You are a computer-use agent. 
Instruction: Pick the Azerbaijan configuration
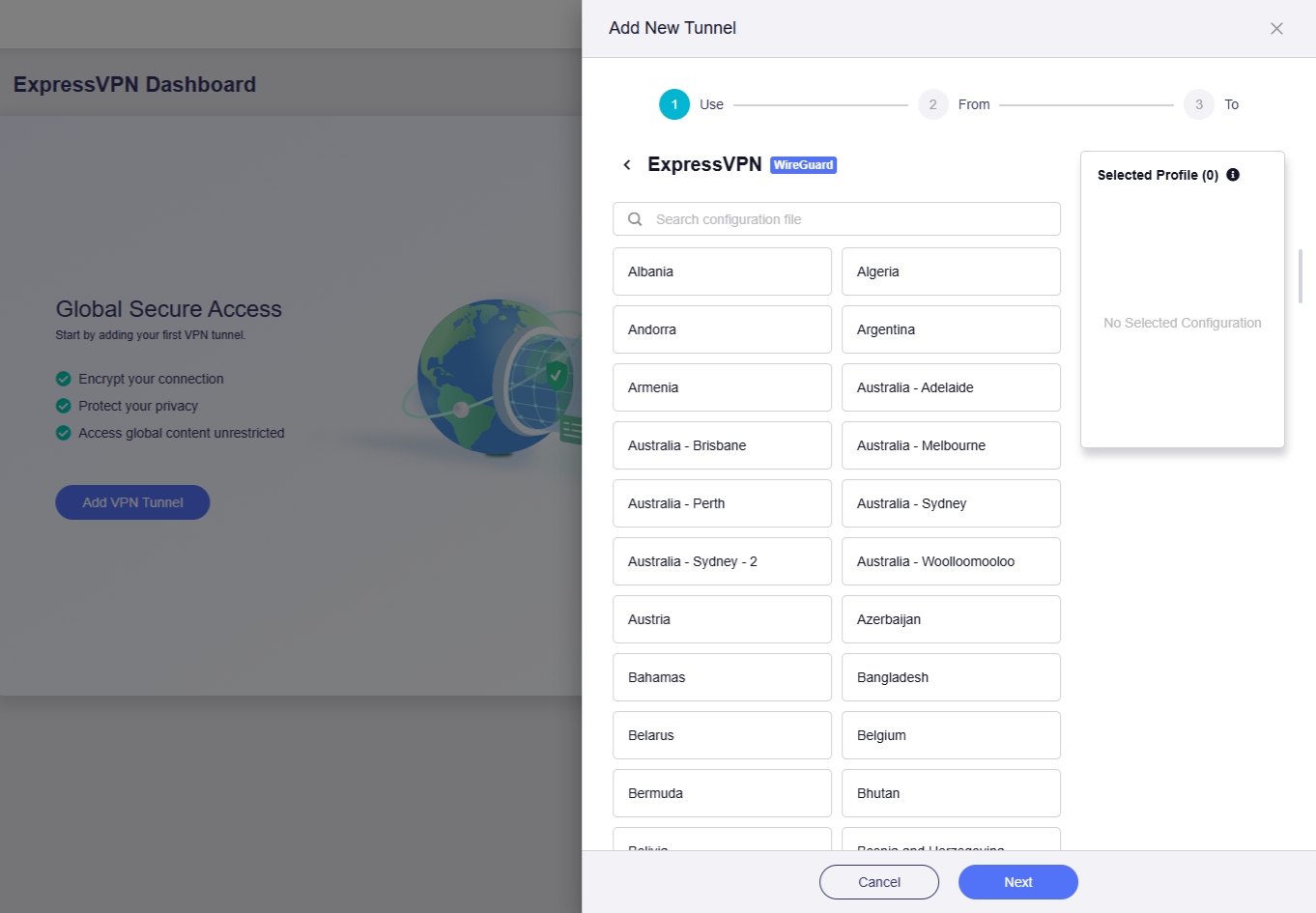(x=951, y=619)
